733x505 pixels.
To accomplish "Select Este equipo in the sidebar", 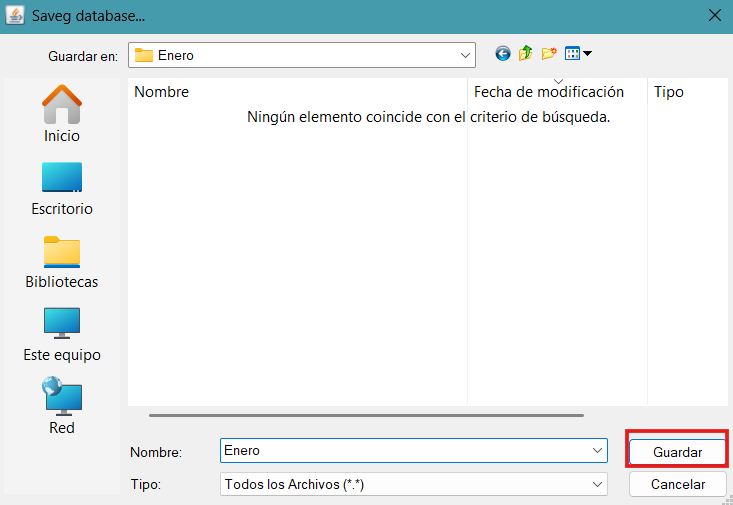I will [x=62, y=334].
